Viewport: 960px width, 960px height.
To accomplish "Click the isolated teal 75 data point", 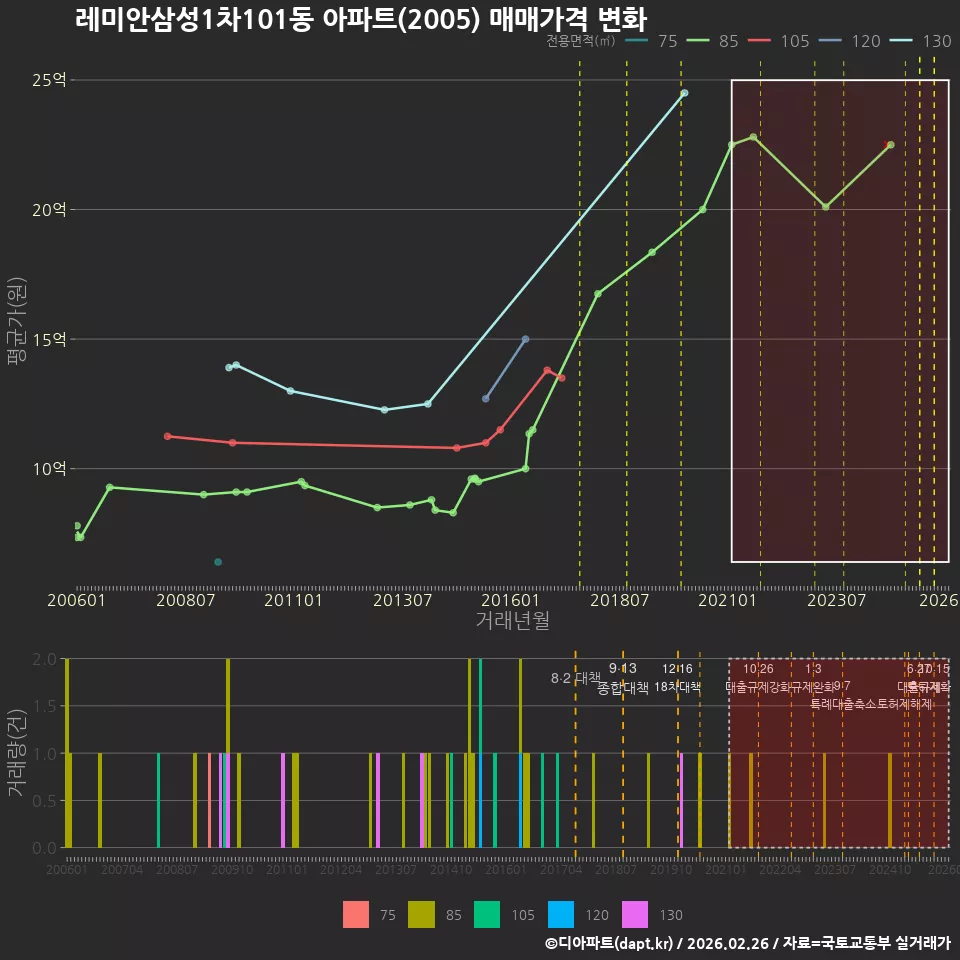I will click(218, 562).
